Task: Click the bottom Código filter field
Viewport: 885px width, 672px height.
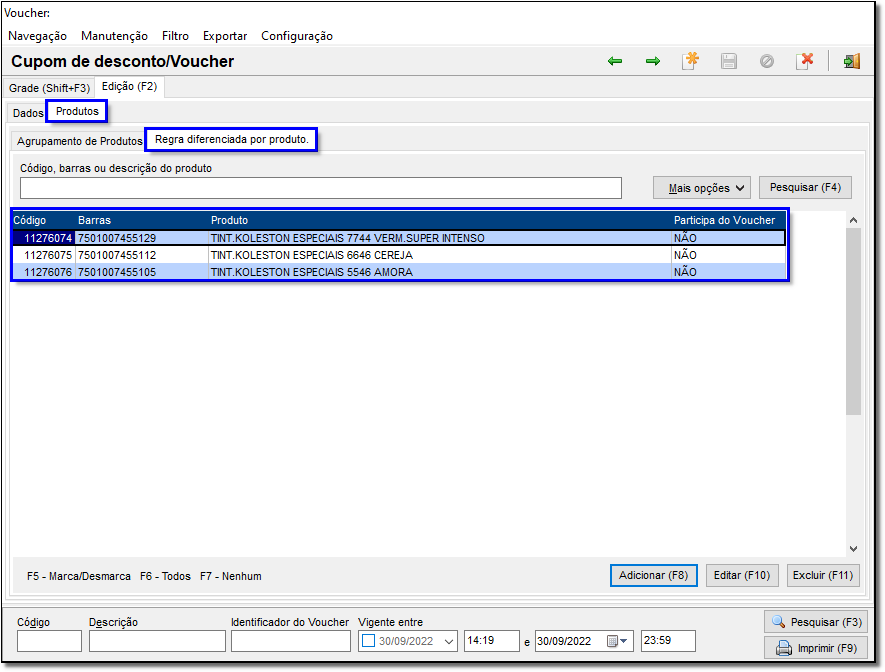Action: (49, 642)
